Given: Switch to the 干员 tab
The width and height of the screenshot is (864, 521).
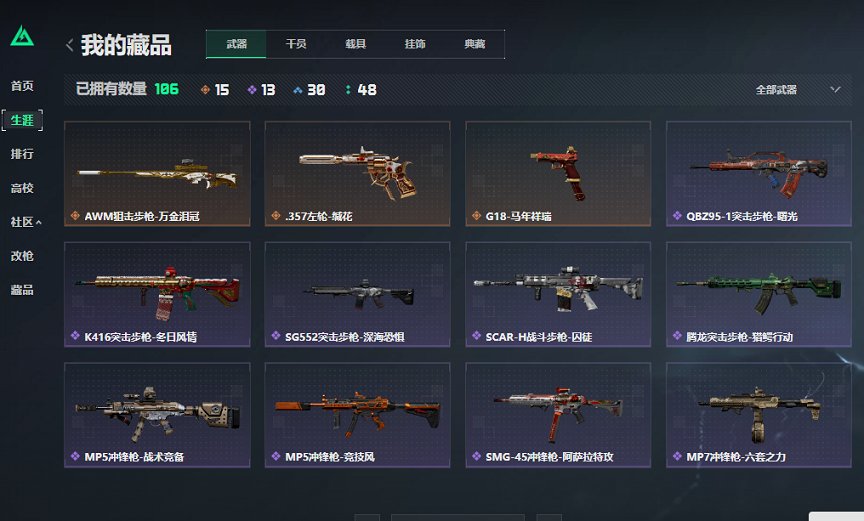Looking at the screenshot, I should tap(296, 44).
